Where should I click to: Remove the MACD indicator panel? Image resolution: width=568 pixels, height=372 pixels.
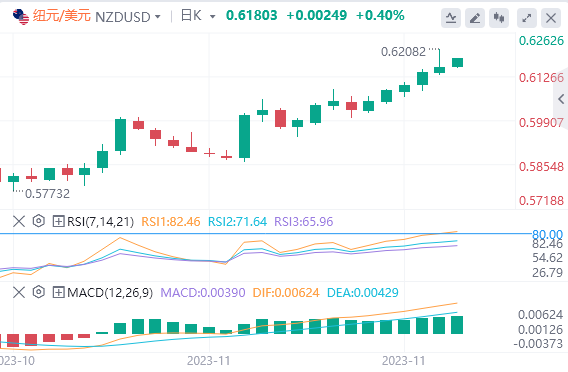[x=19, y=292]
